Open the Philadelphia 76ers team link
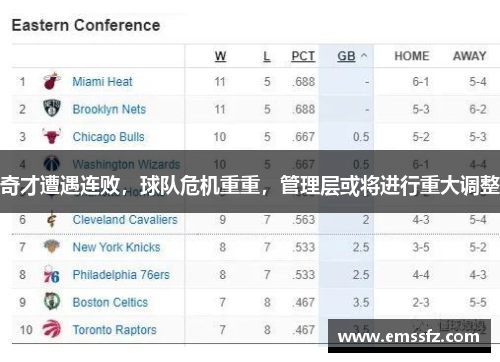The width and height of the screenshot is (500, 362). point(121,275)
